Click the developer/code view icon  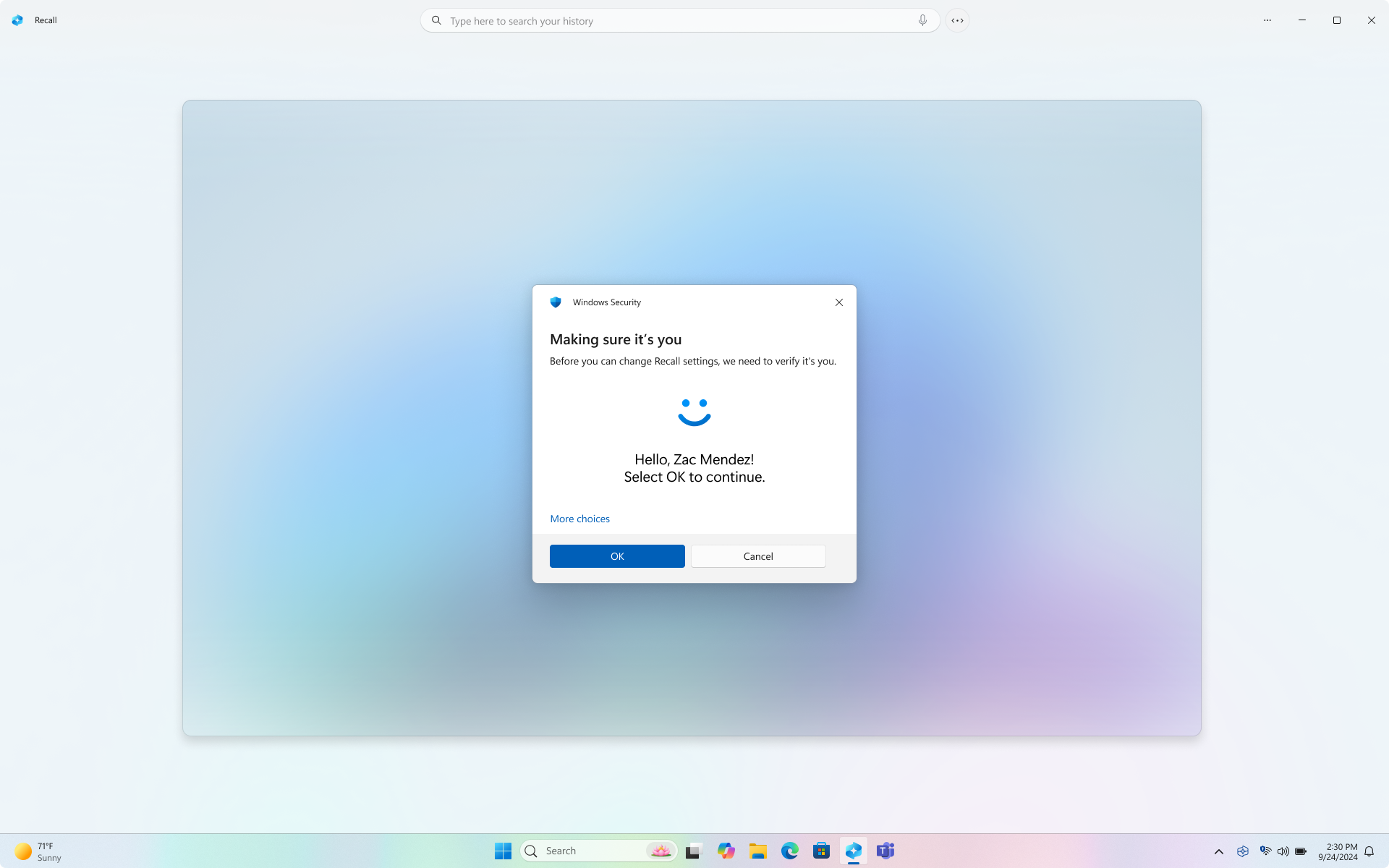[958, 20]
